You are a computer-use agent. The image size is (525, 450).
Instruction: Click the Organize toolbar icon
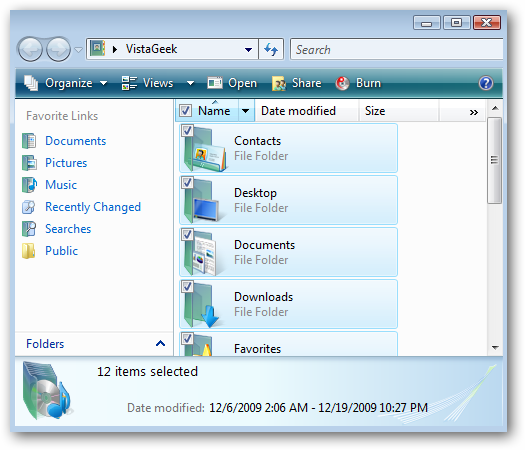pyautogui.click(x=31, y=83)
